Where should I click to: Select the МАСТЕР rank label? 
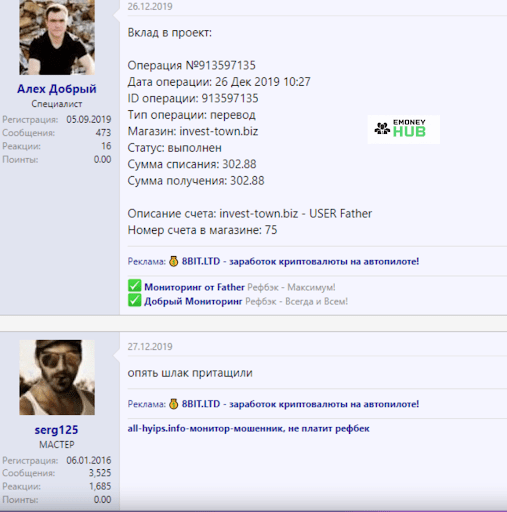click(x=57, y=445)
